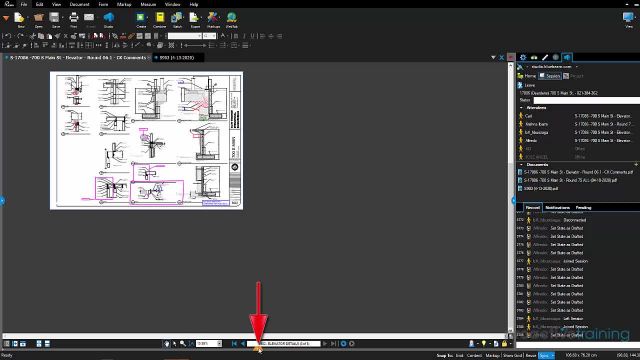
Task: Open the binoculars search tab in right panel
Action: pyautogui.click(x=534, y=57)
